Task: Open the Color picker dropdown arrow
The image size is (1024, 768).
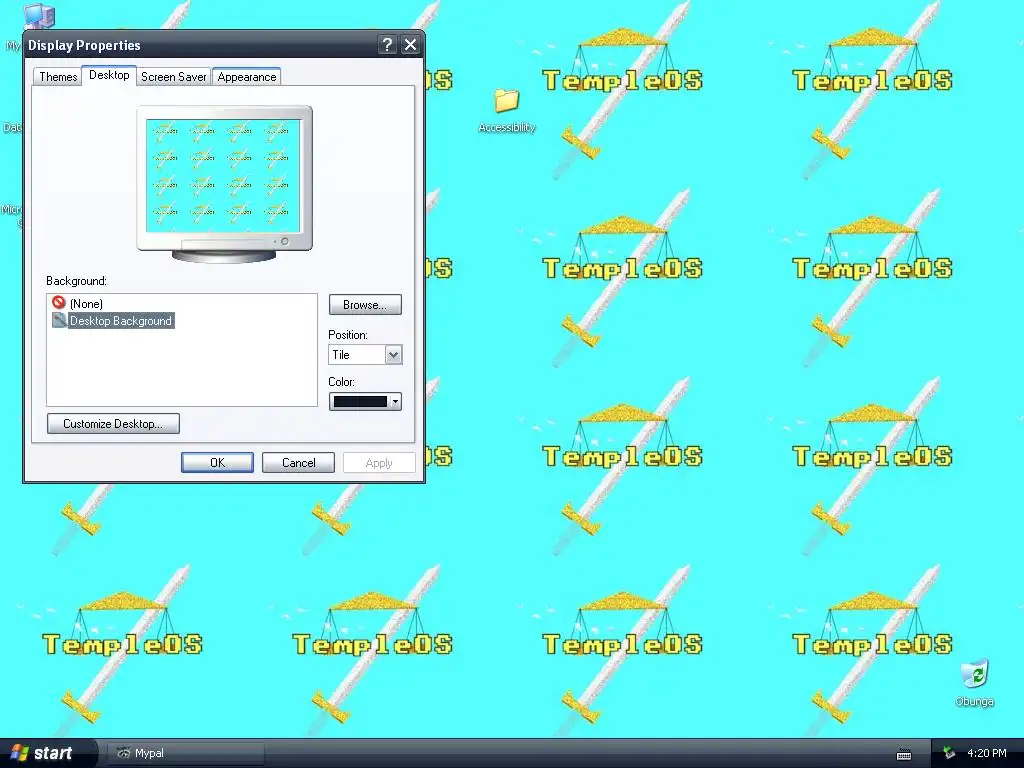Action: tap(395, 402)
